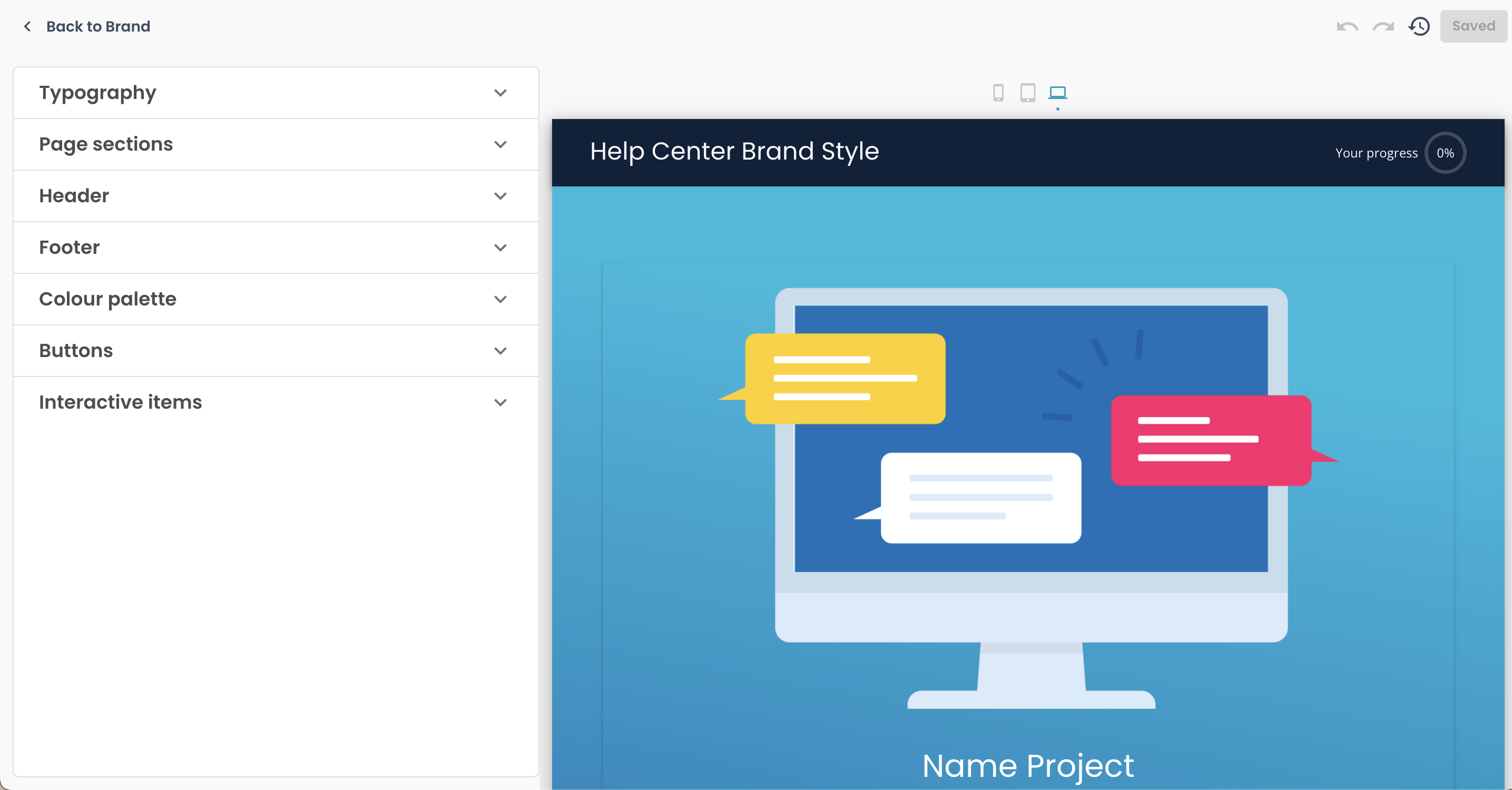Viewport: 1512px width, 790px height.
Task: Switch to tablet preview mode
Action: tap(1028, 93)
